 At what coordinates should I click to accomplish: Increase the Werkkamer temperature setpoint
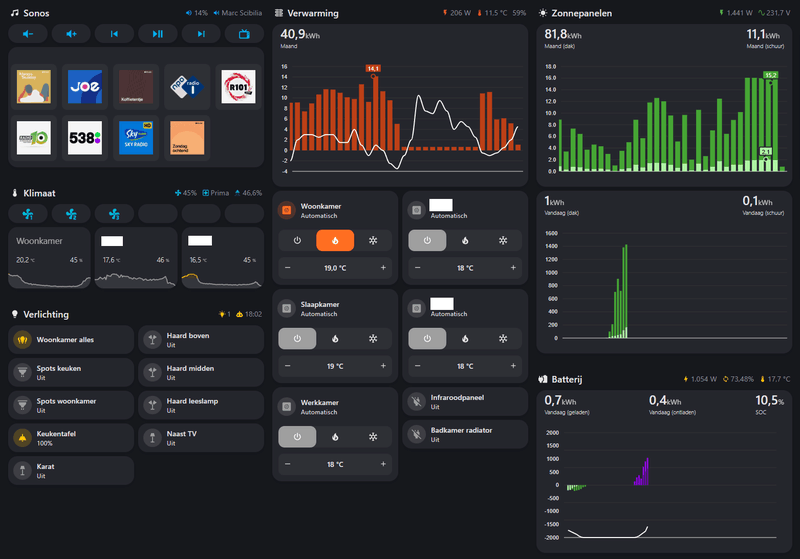pyautogui.click(x=383, y=464)
